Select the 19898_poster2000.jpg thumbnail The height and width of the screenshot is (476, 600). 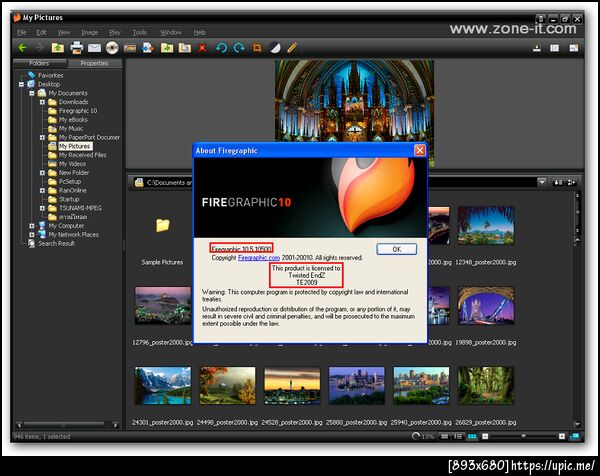tap(486, 306)
